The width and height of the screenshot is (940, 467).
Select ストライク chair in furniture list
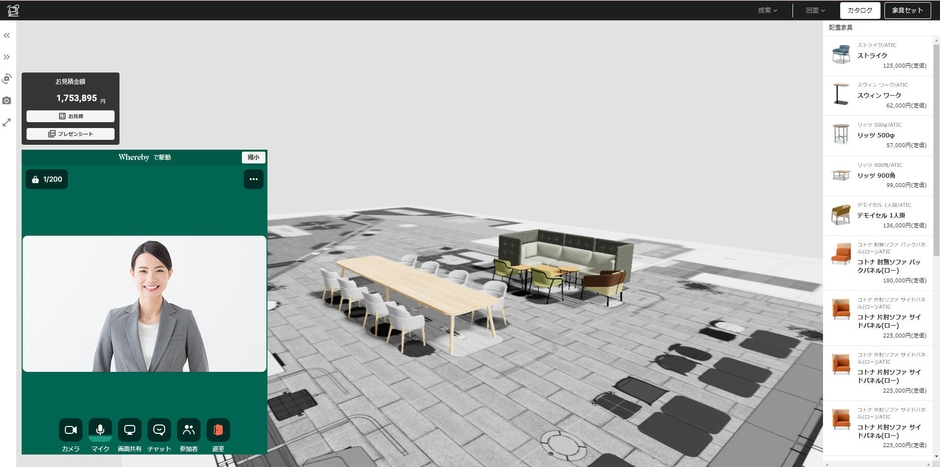click(877, 55)
